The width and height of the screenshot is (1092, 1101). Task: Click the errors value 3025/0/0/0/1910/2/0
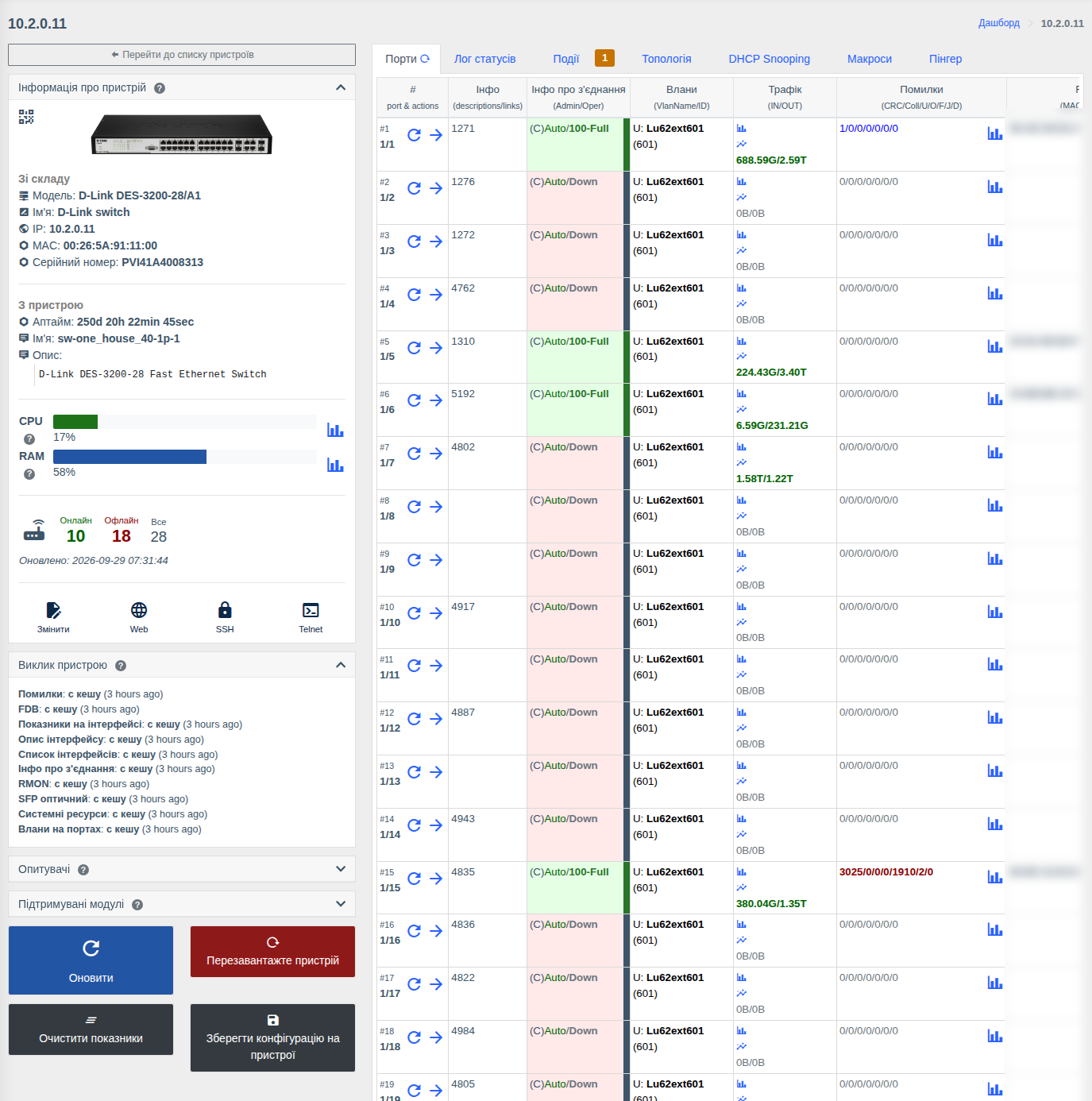click(x=886, y=872)
